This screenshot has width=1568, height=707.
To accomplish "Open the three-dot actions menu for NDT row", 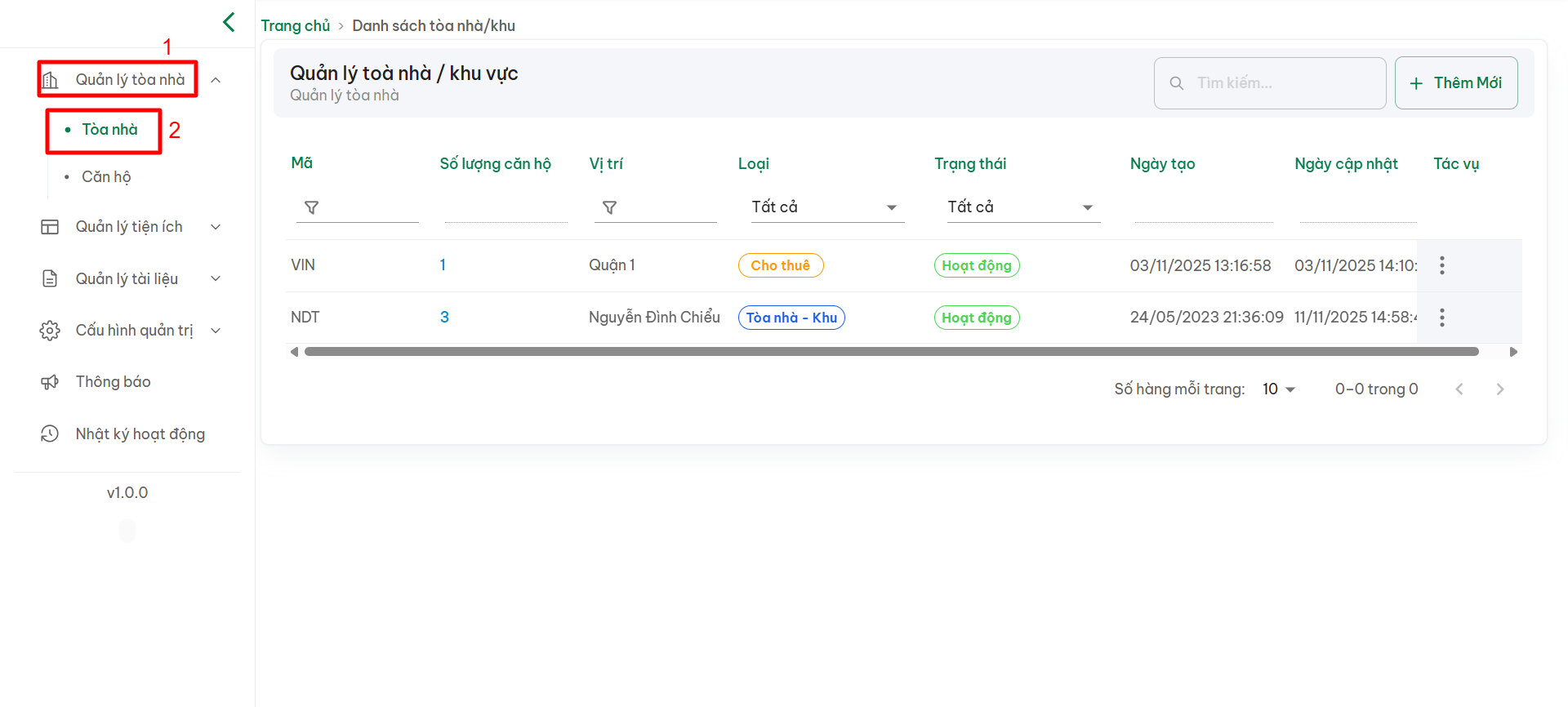I will (1441, 318).
